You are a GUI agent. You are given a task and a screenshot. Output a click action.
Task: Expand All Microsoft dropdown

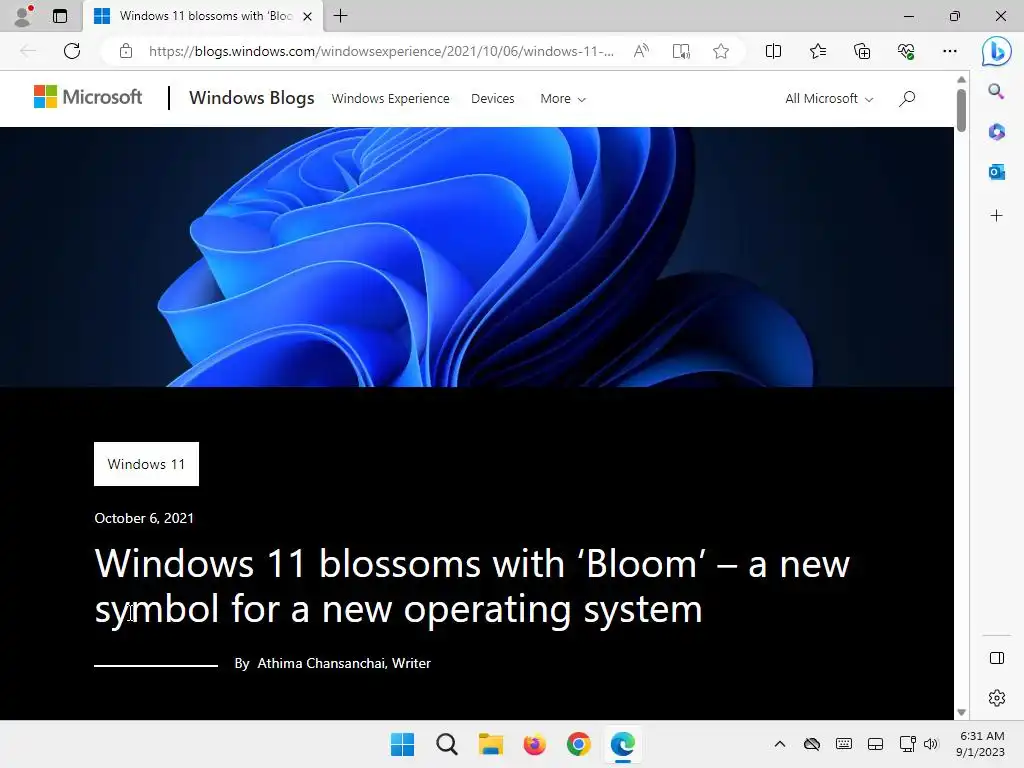click(x=829, y=99)
